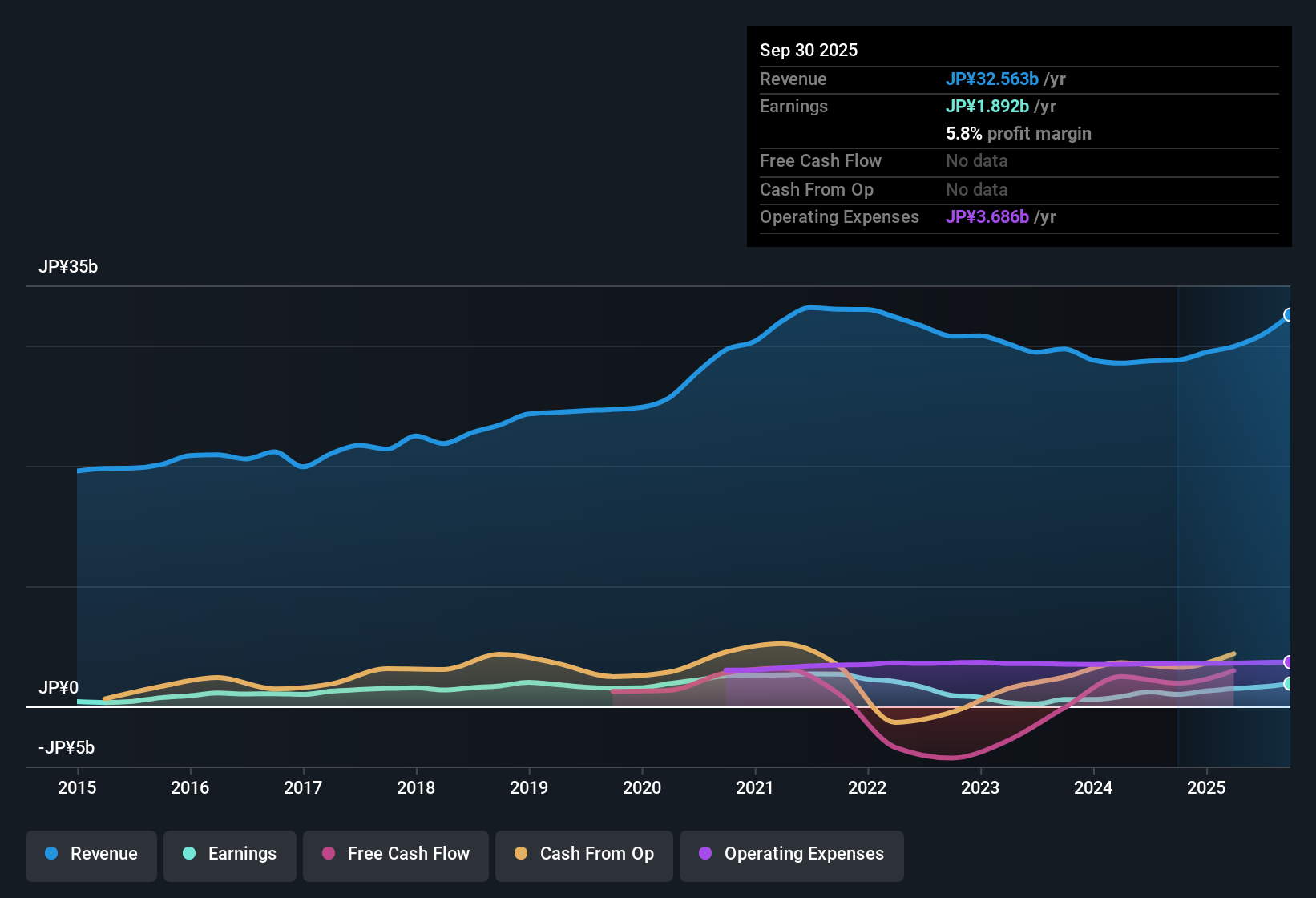
Task: Click the blue Revenue dot icon in legend
Action: coord(50,854)
